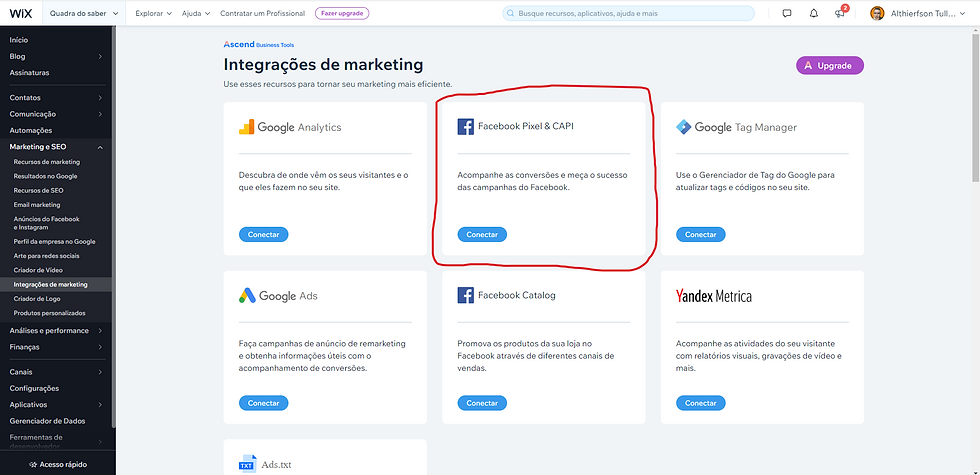Click the Integrações de marketing heading

[323, 65]
